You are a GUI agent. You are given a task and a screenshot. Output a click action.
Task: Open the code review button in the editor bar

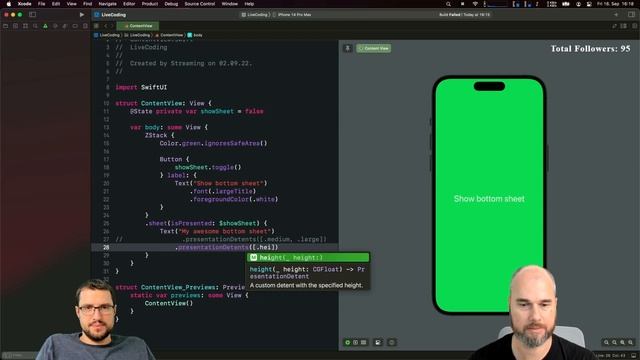614,26
